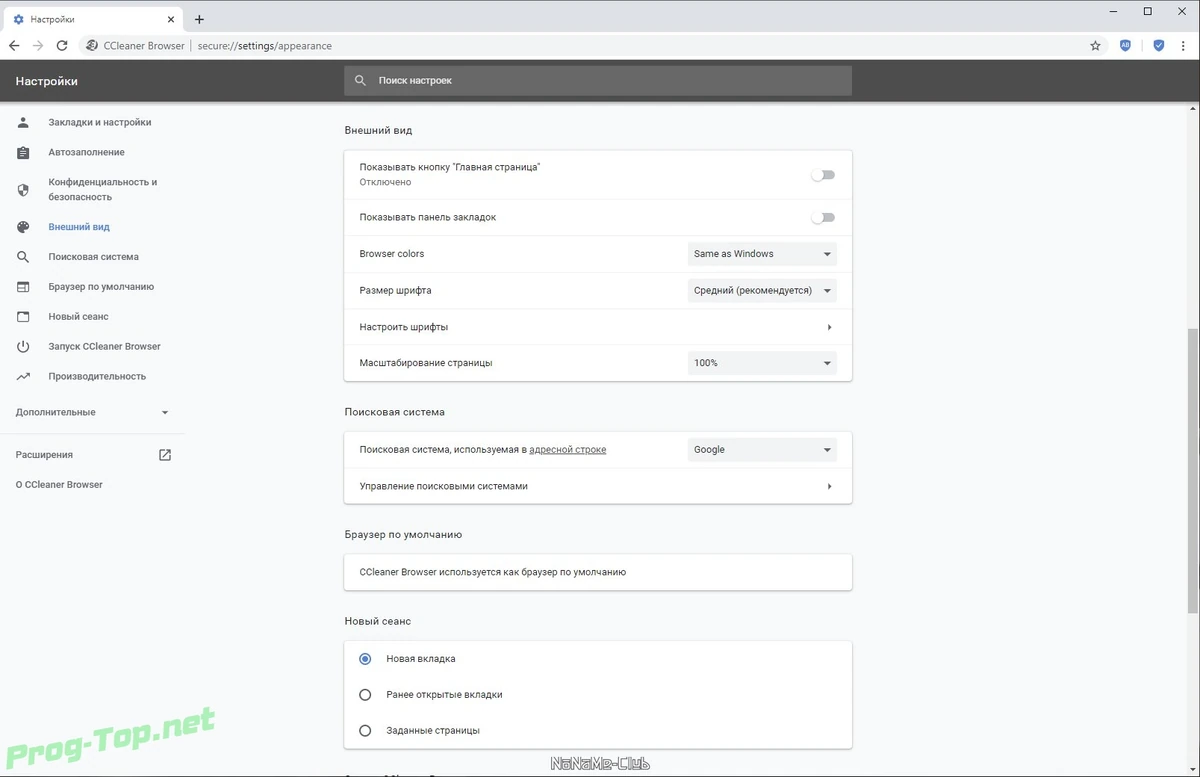Screen dimensions: 1200x777
Task: Click the external link icon beside Расширения
Action: click(165, 455)
